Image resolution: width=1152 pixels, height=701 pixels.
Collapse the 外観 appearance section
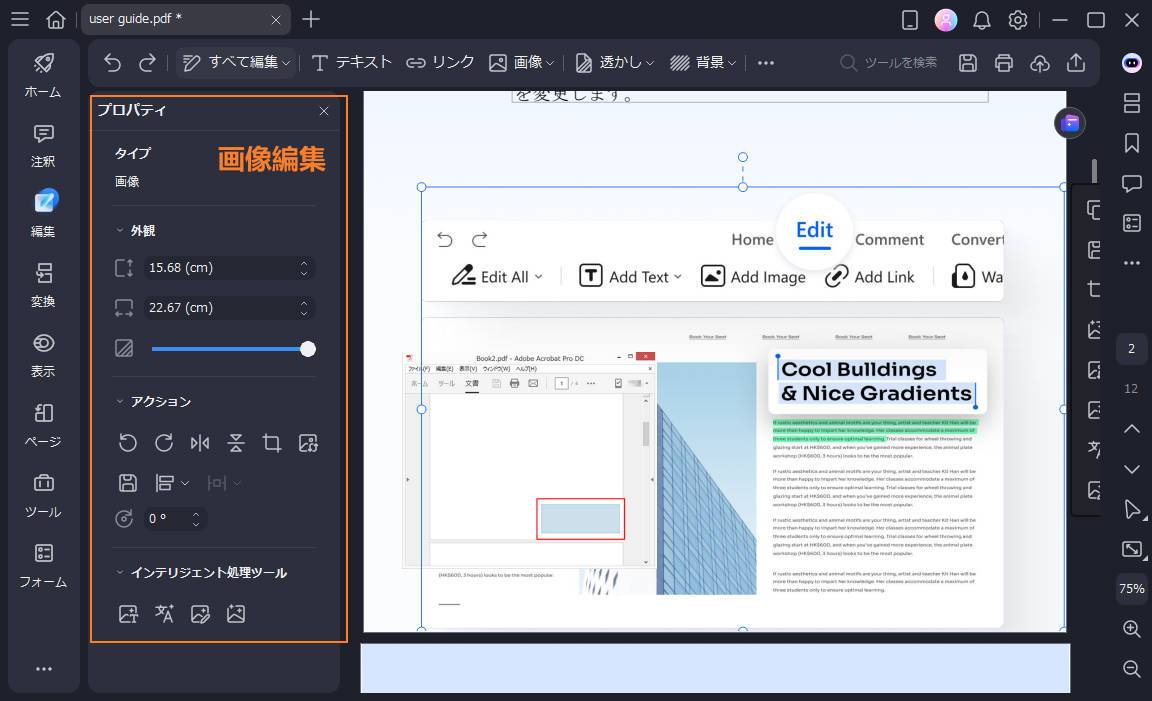[122, 230]
